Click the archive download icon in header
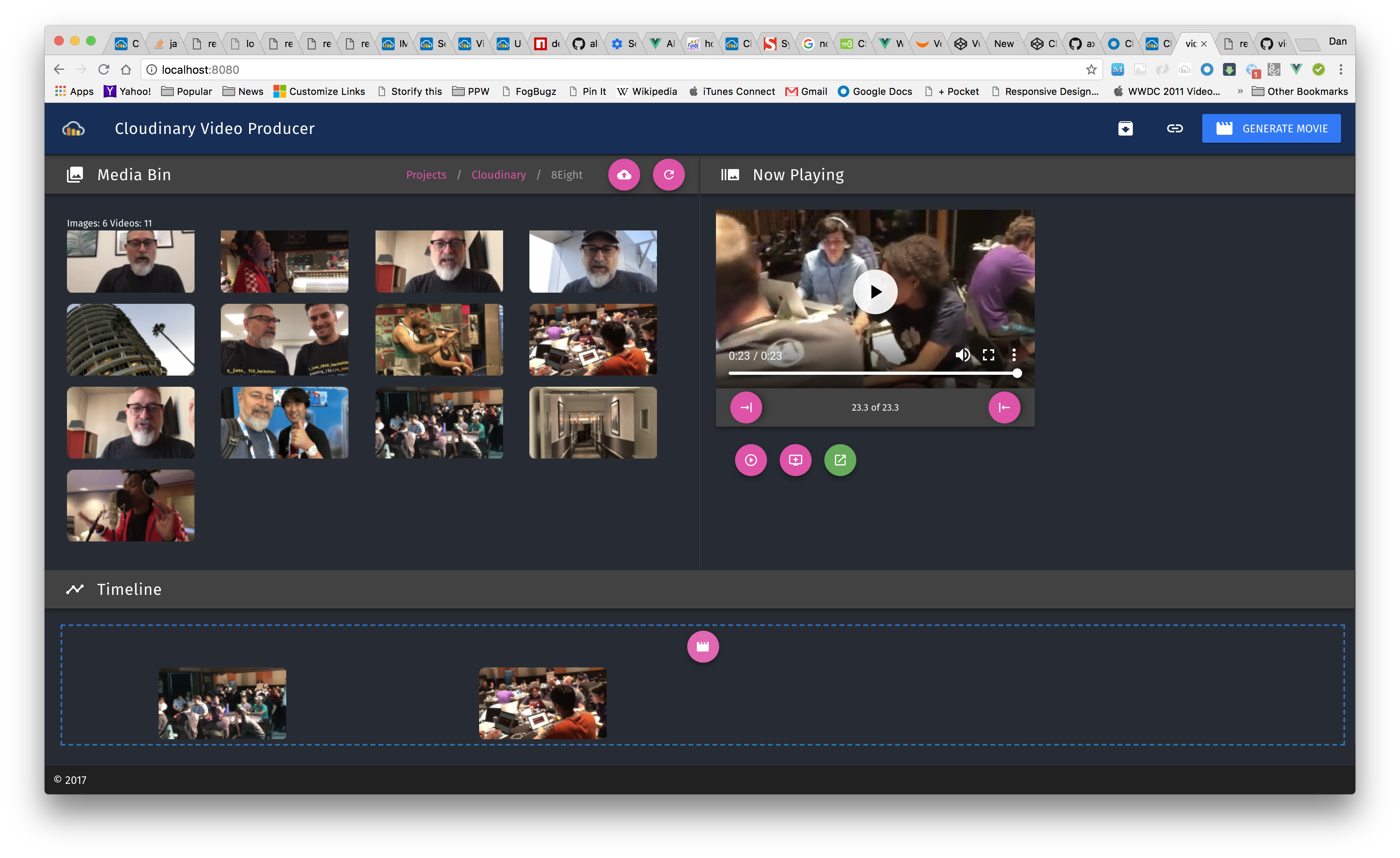 (1125, 128)
